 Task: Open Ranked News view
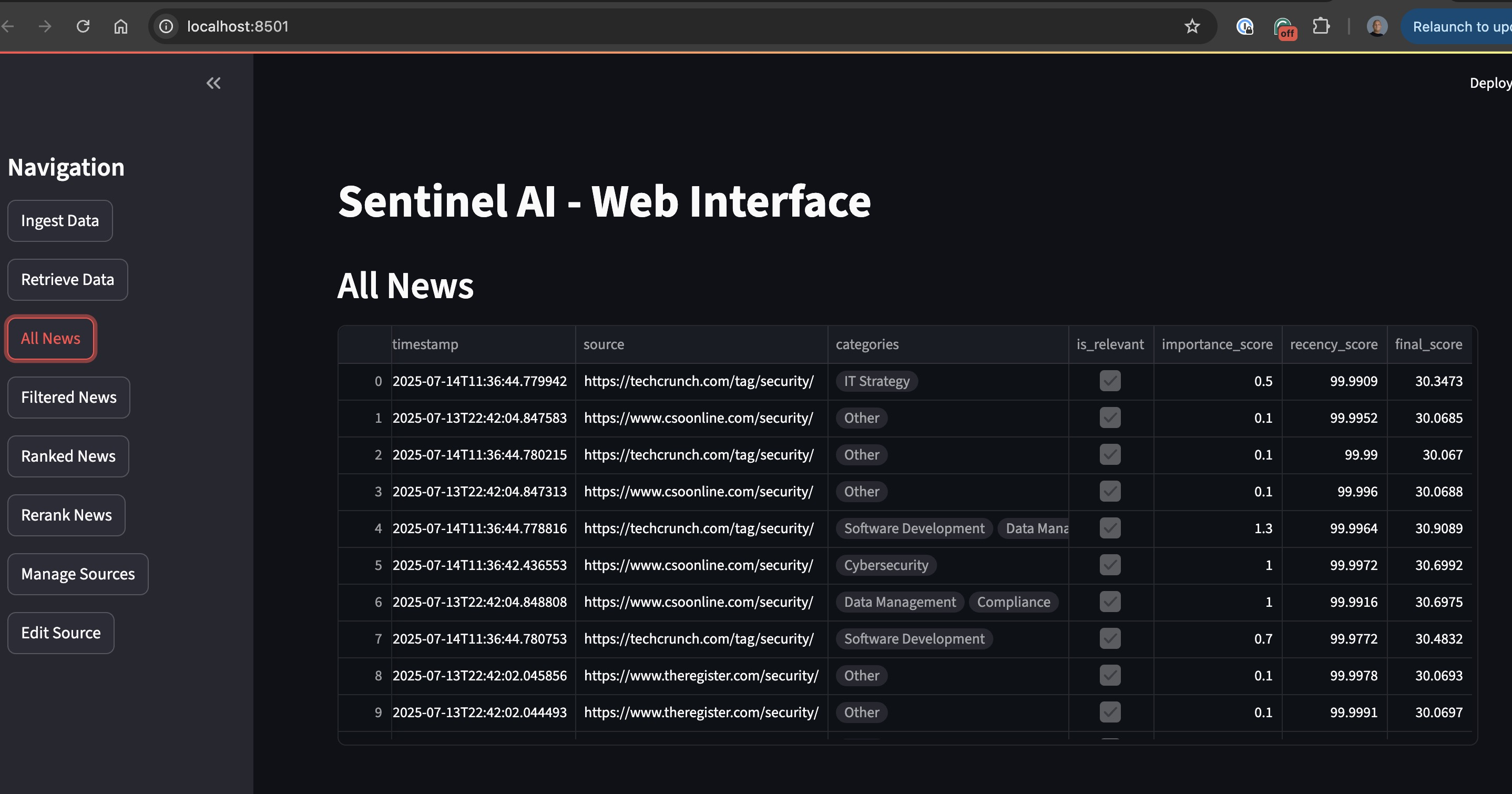point(68,456)
